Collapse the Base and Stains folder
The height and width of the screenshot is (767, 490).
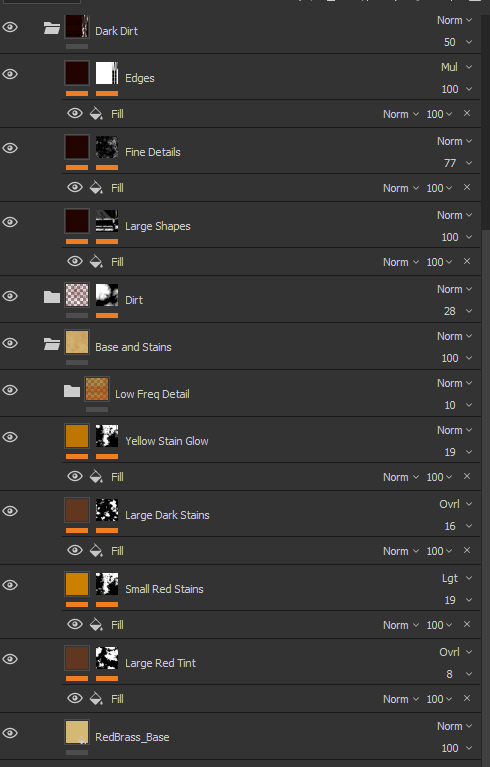[x=51, y=344]
